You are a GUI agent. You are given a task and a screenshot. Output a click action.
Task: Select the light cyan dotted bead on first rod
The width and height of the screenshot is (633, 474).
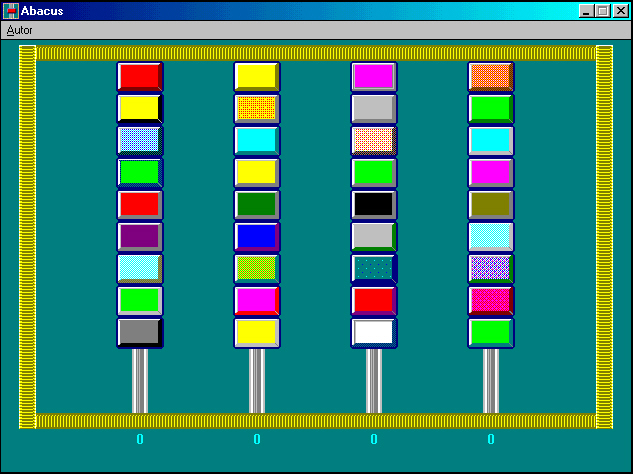pyautogui.click(x=140, y=268)
